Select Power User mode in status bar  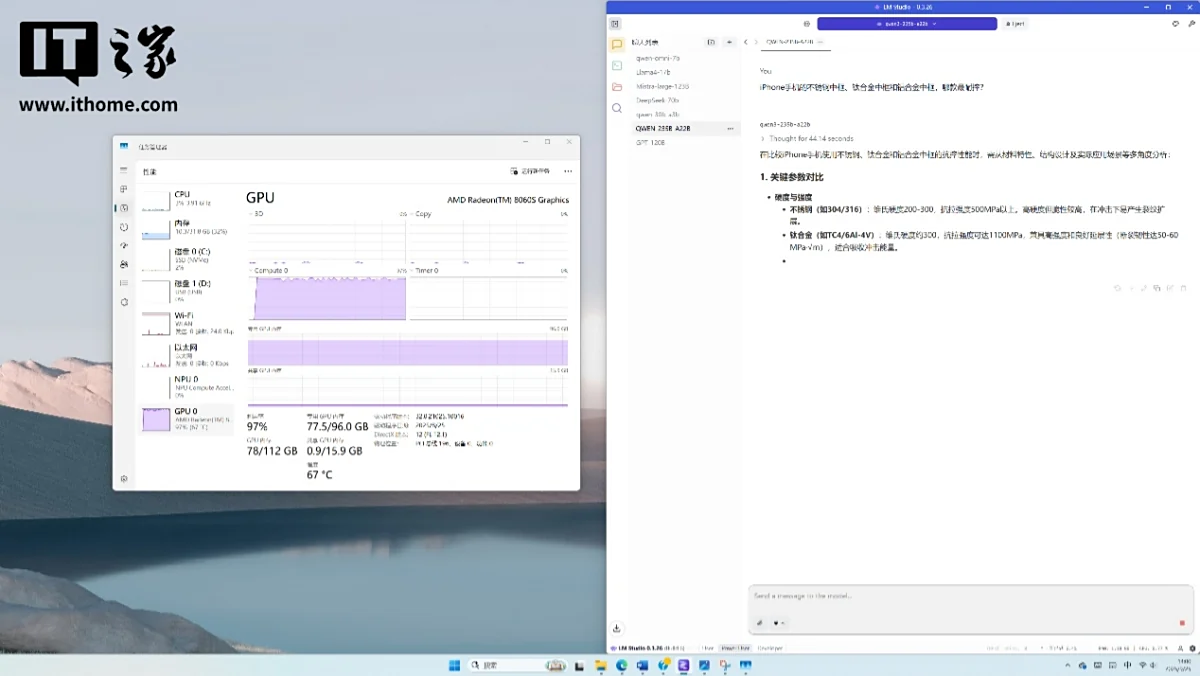(735, 648)
